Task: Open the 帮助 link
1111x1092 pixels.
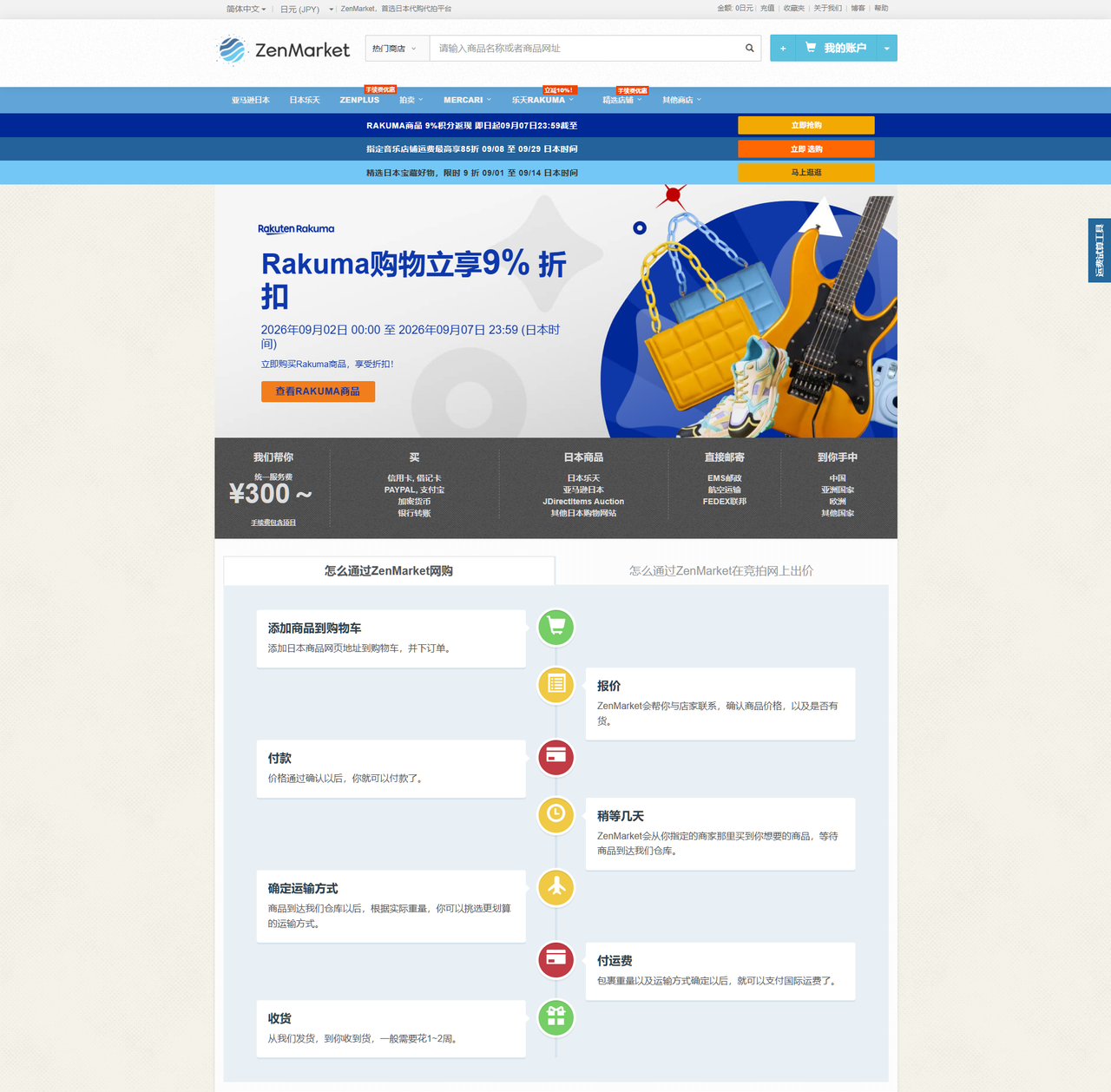Action: click(881, 9)
